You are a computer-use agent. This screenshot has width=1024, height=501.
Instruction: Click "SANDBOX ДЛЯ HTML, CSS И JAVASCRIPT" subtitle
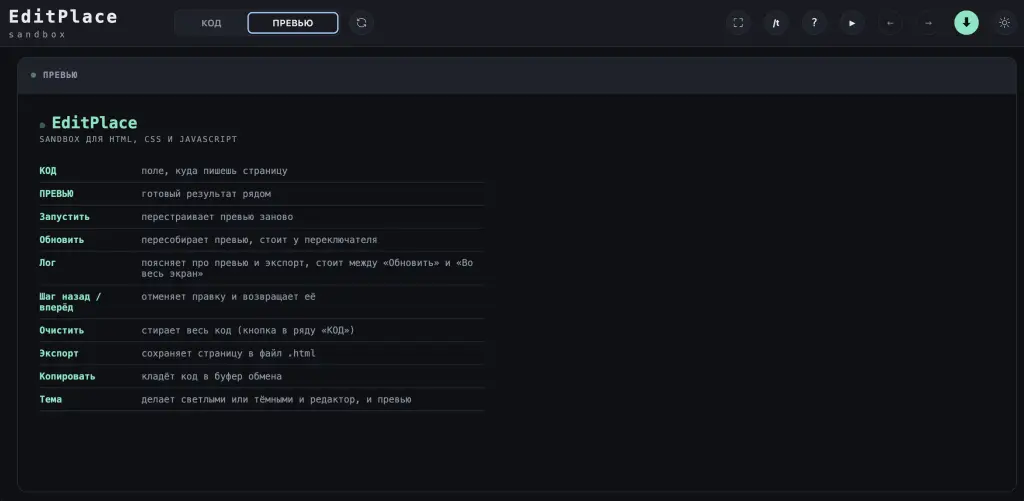[x=138, y=139]
